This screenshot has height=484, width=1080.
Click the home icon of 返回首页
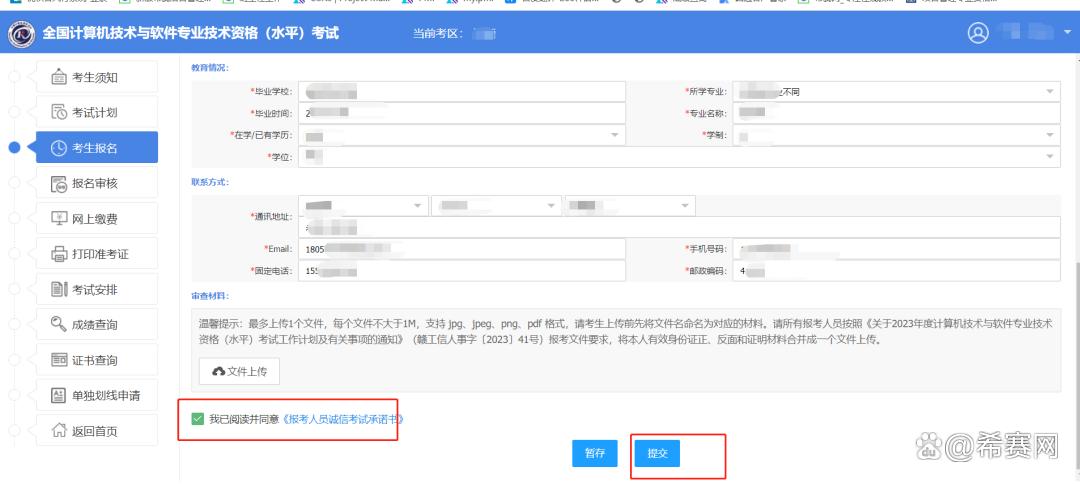(x=59, y=431)
